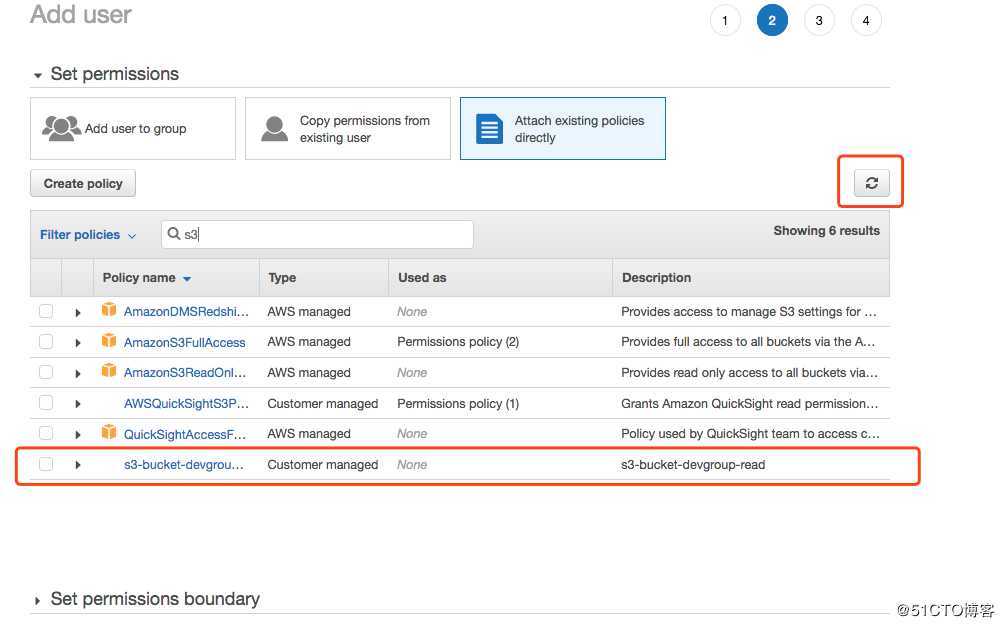Choose Add user to group option

tap(133, 129)
